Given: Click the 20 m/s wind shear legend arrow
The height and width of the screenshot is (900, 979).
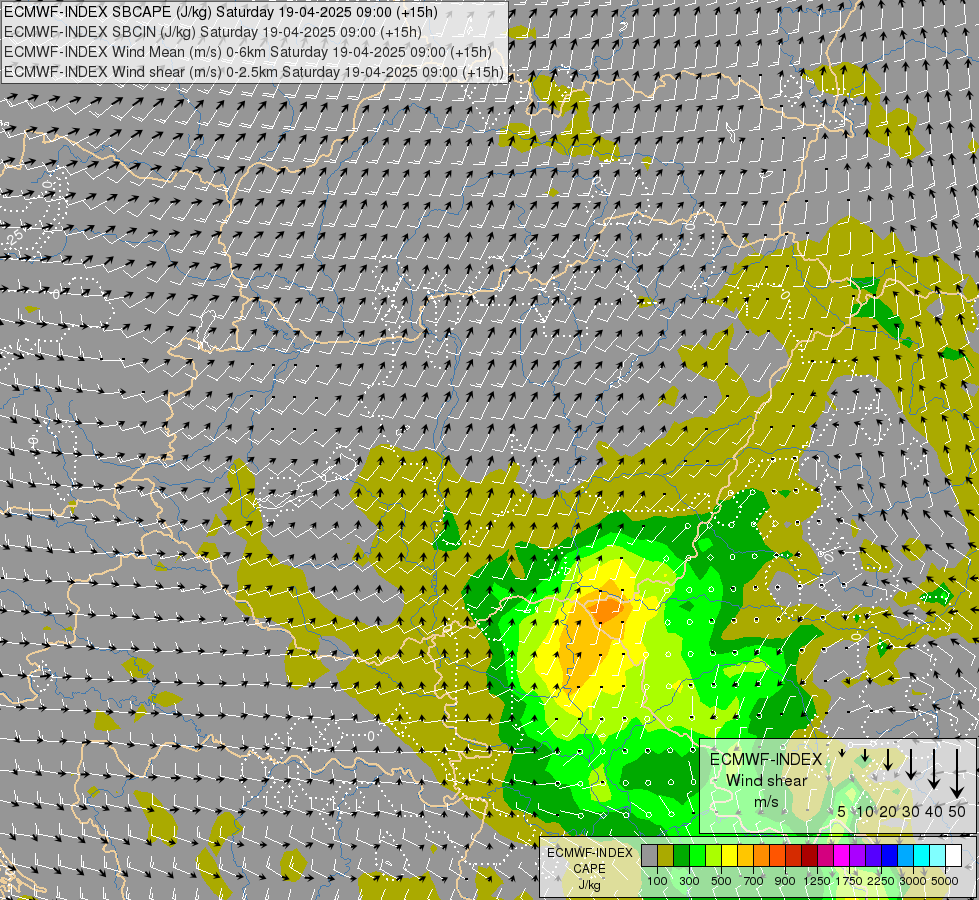Looking at the screenshot, I should [x=888, y=759].
